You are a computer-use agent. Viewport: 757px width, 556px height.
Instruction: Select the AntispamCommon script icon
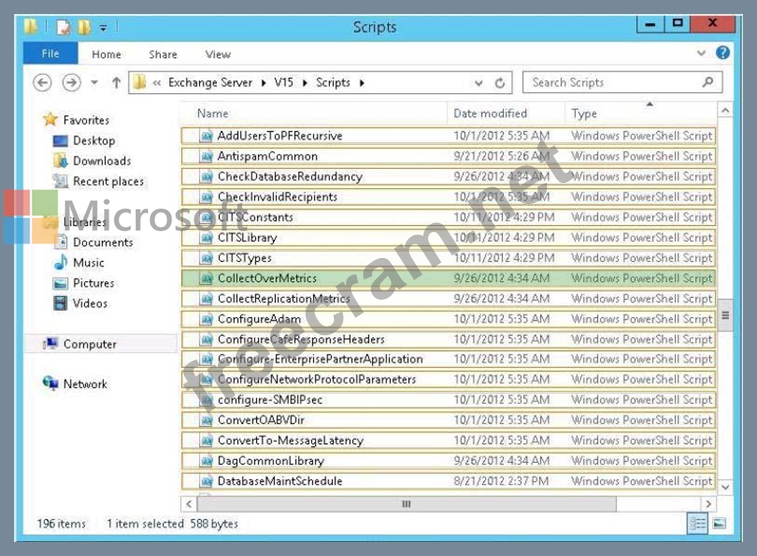pyautogui.click(x=206, y=156)
